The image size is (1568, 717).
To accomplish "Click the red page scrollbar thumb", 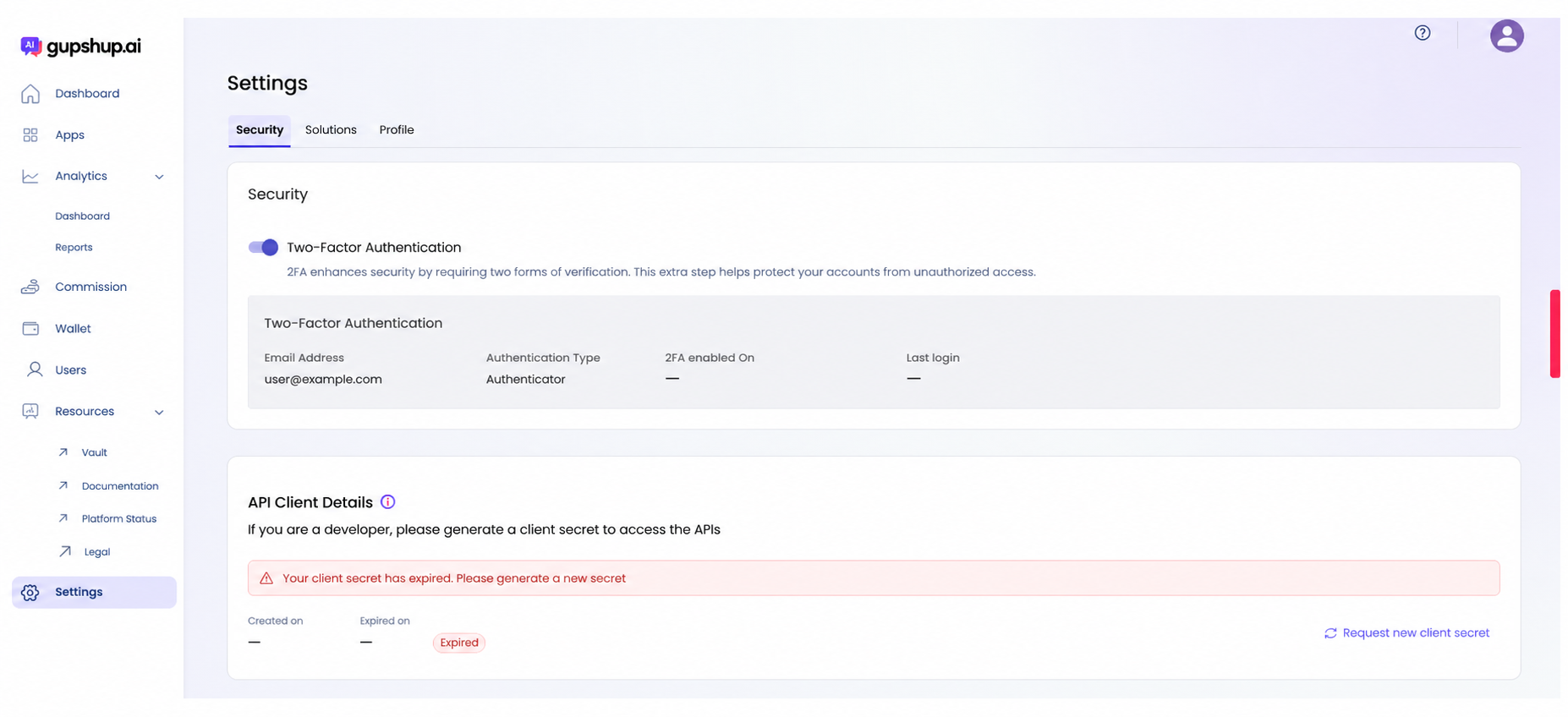I will click(1554, 334).
